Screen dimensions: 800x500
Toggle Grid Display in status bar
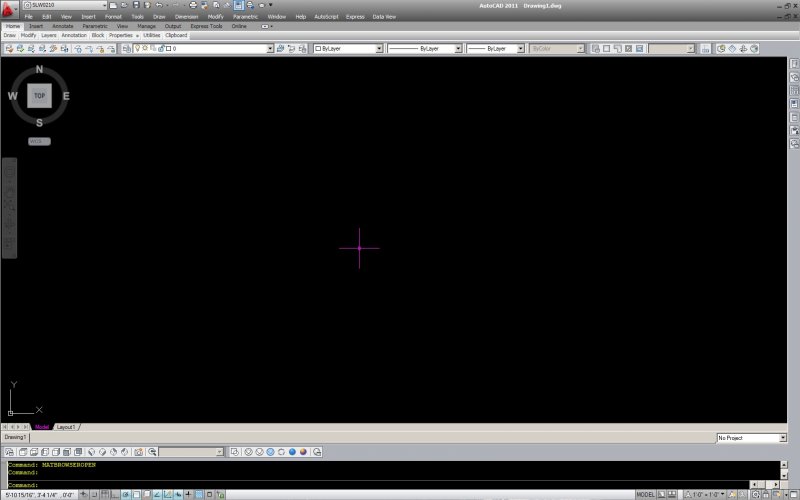[105, 495]
